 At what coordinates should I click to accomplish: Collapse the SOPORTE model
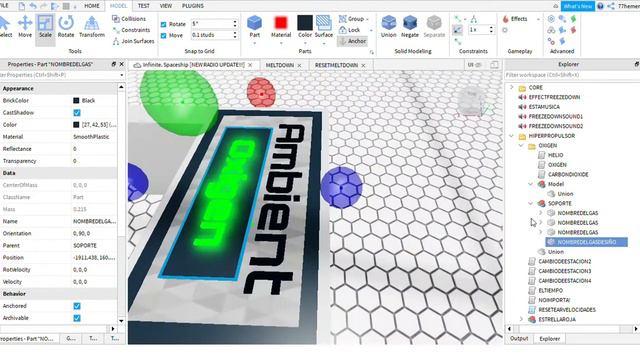tap(531, 203)
